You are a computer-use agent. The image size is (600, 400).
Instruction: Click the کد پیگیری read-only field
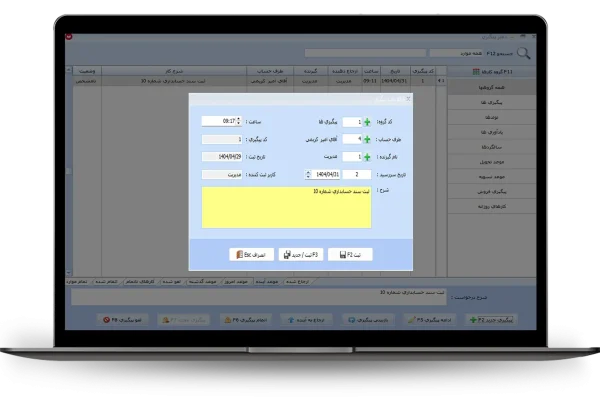[x=222, y=139]
